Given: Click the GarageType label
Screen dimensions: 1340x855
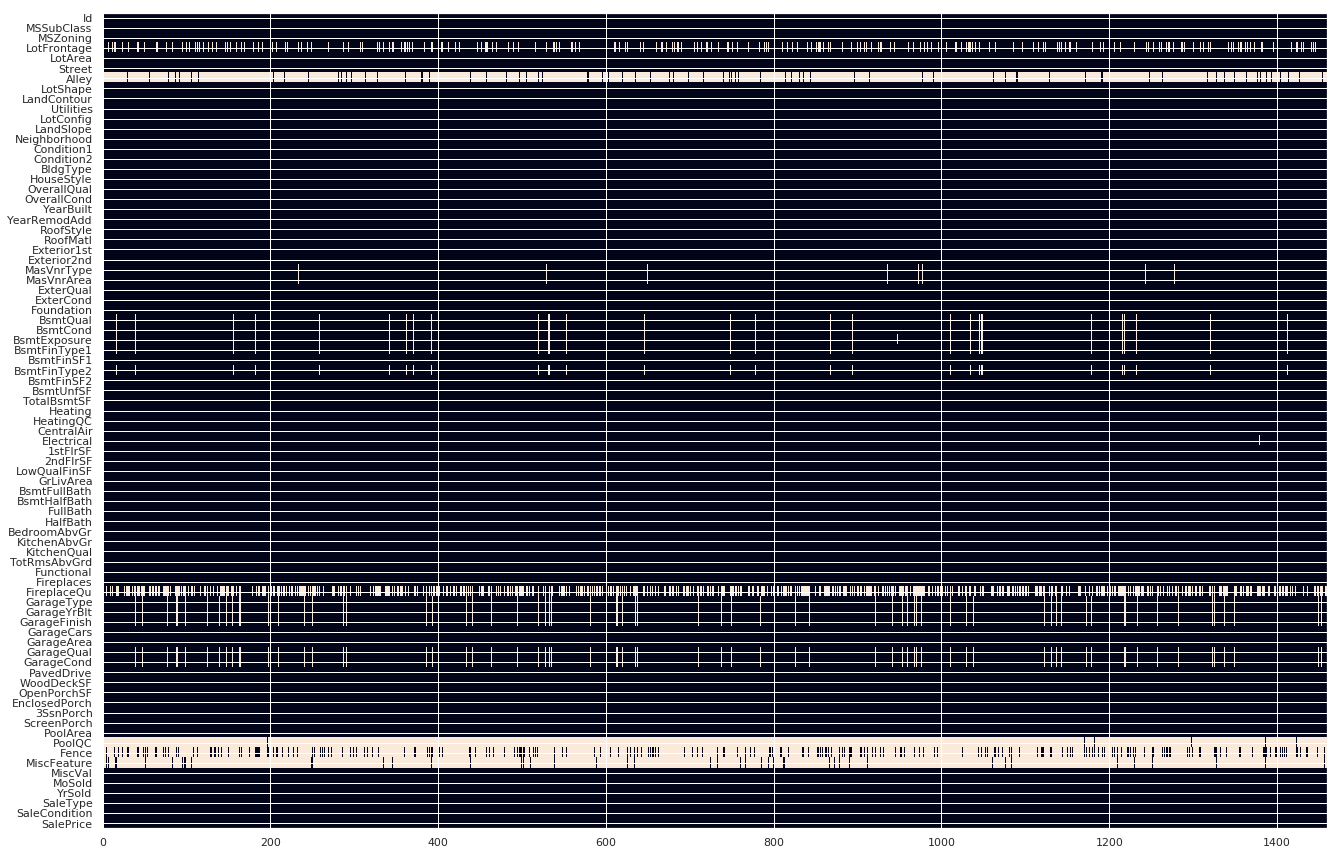Looking at the screenshot, I should tap(59, 602).
